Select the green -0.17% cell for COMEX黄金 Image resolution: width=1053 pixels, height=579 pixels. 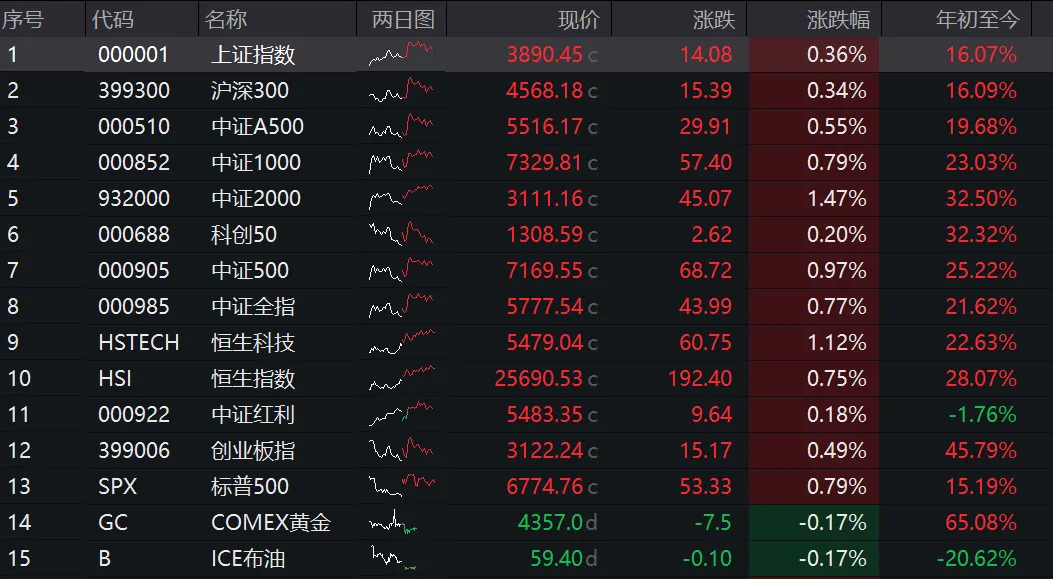pos(813,523)
